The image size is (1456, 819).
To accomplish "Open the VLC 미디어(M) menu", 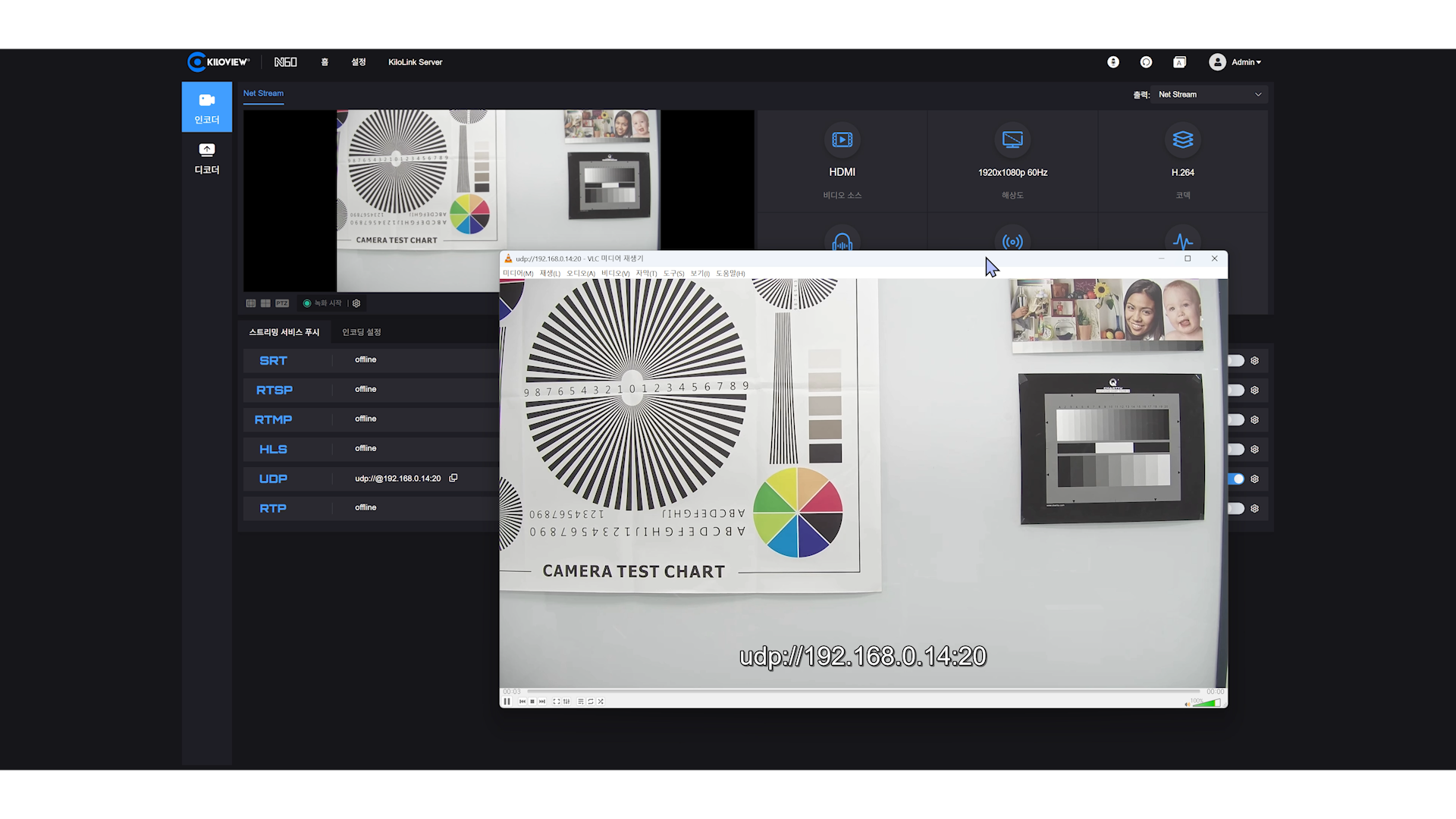I will coord(518,274).
